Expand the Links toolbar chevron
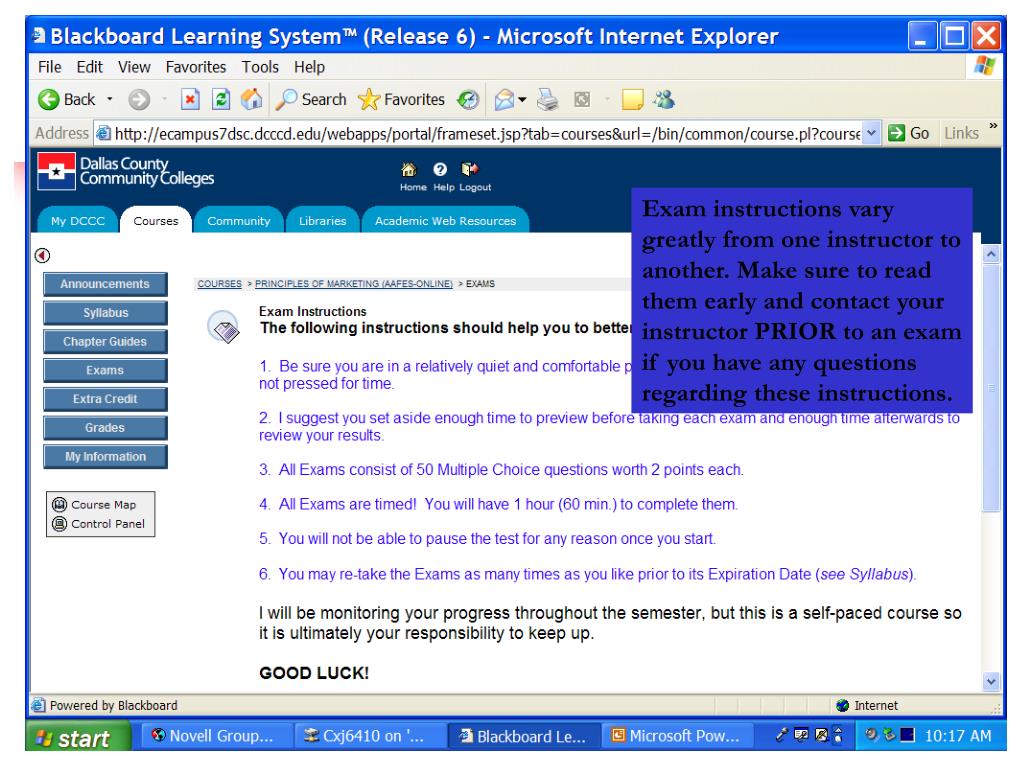 coord(993,125)
